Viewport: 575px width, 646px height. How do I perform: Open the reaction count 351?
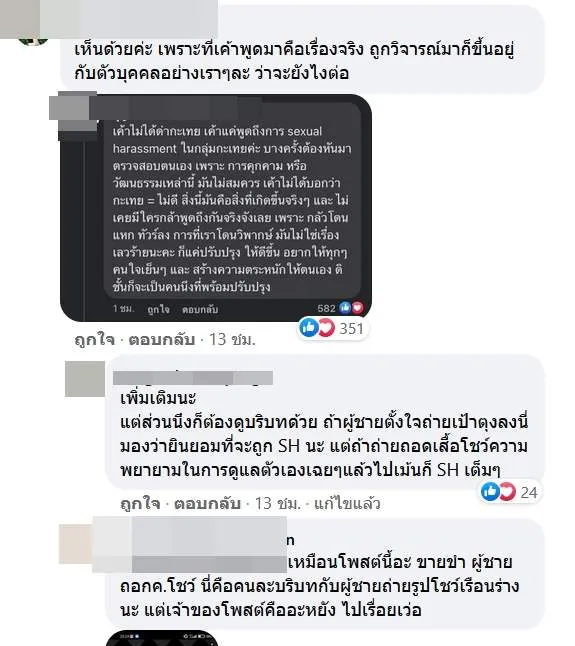351,328
